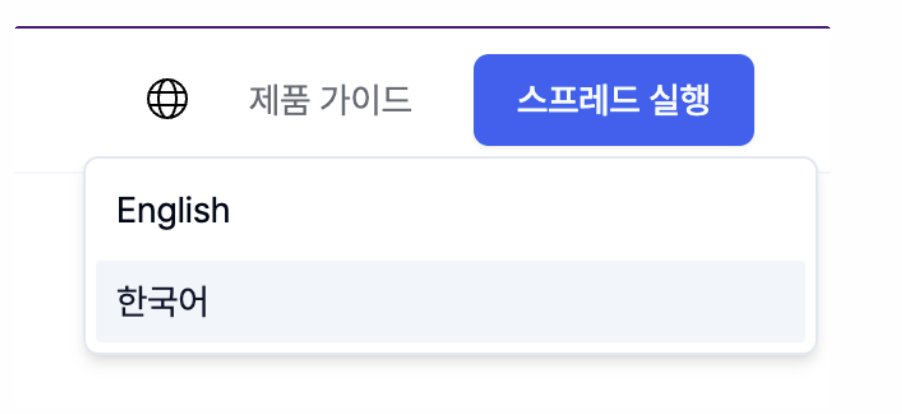Open the 제품 가이드 link
The image size is (902, 414).
pos(330,99)
